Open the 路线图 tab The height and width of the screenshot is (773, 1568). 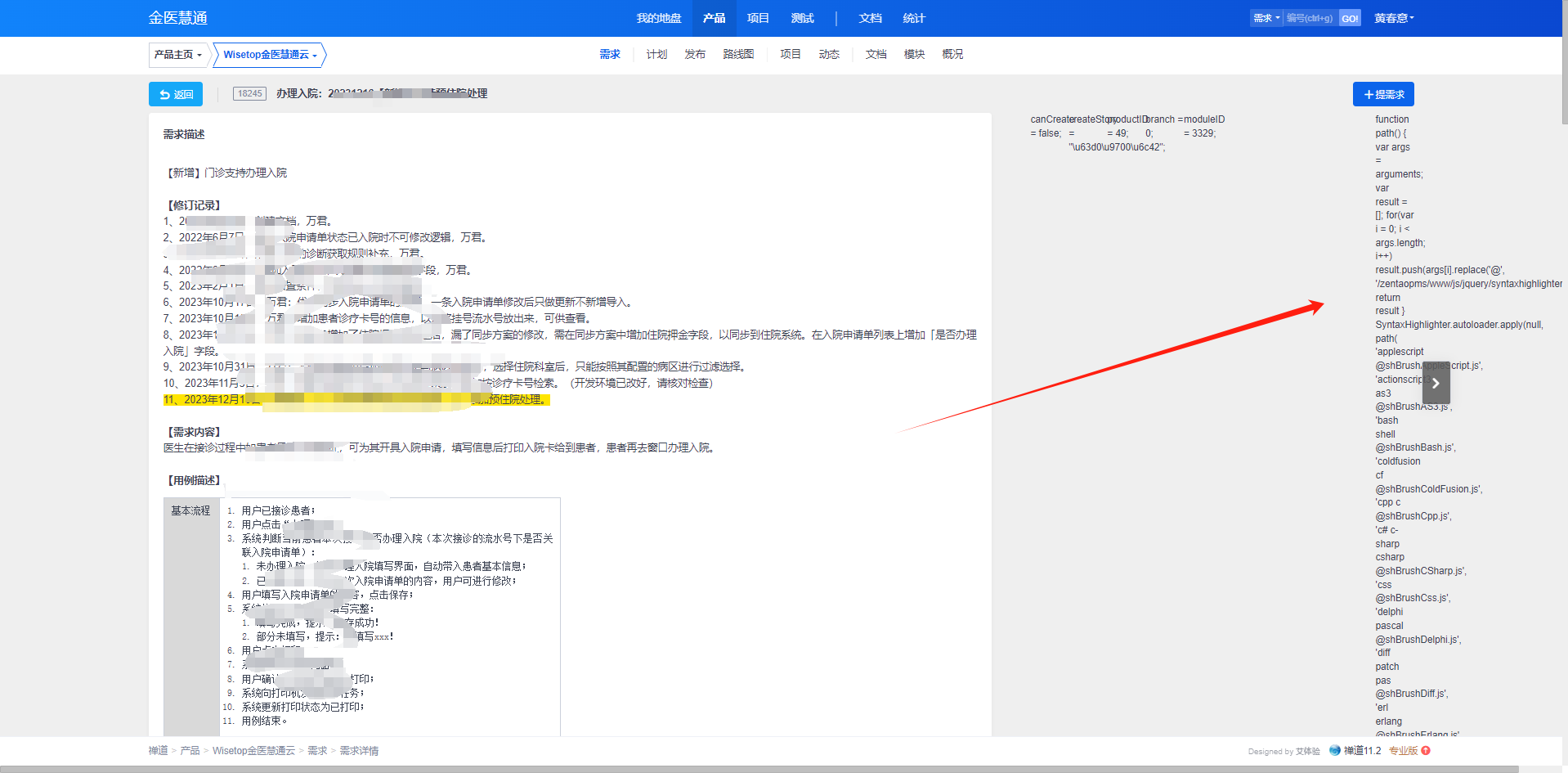[x=738, y=54]
